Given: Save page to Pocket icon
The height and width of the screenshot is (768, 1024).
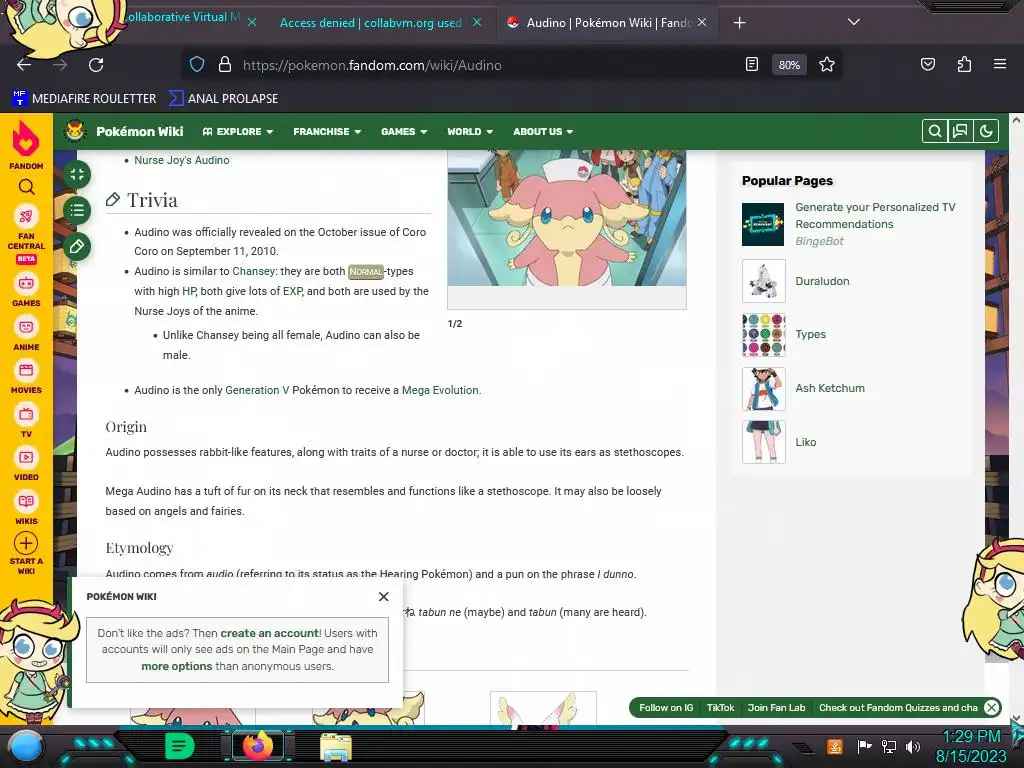Looking at the screenshot, I should (927, 64).
